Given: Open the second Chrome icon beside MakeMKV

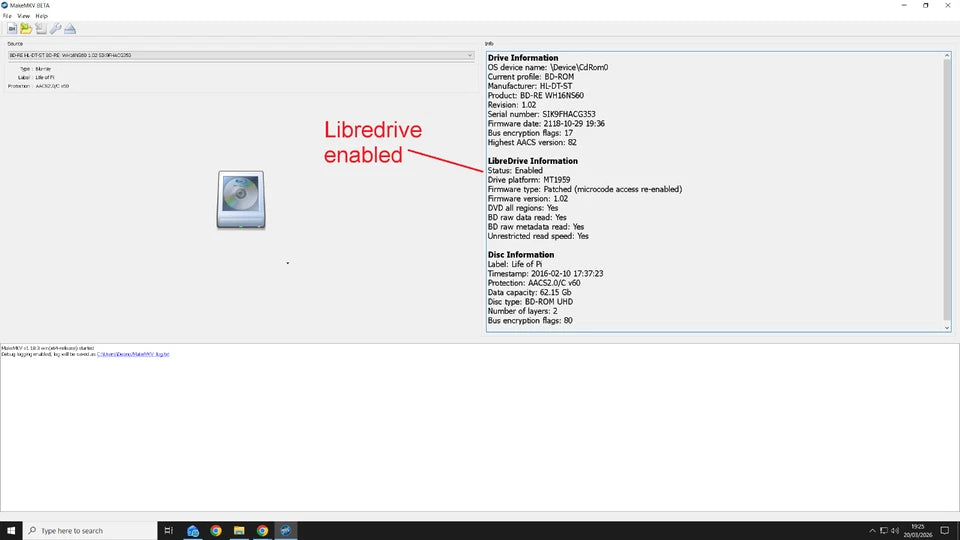Looking at the screenshot, I should 262,530.
